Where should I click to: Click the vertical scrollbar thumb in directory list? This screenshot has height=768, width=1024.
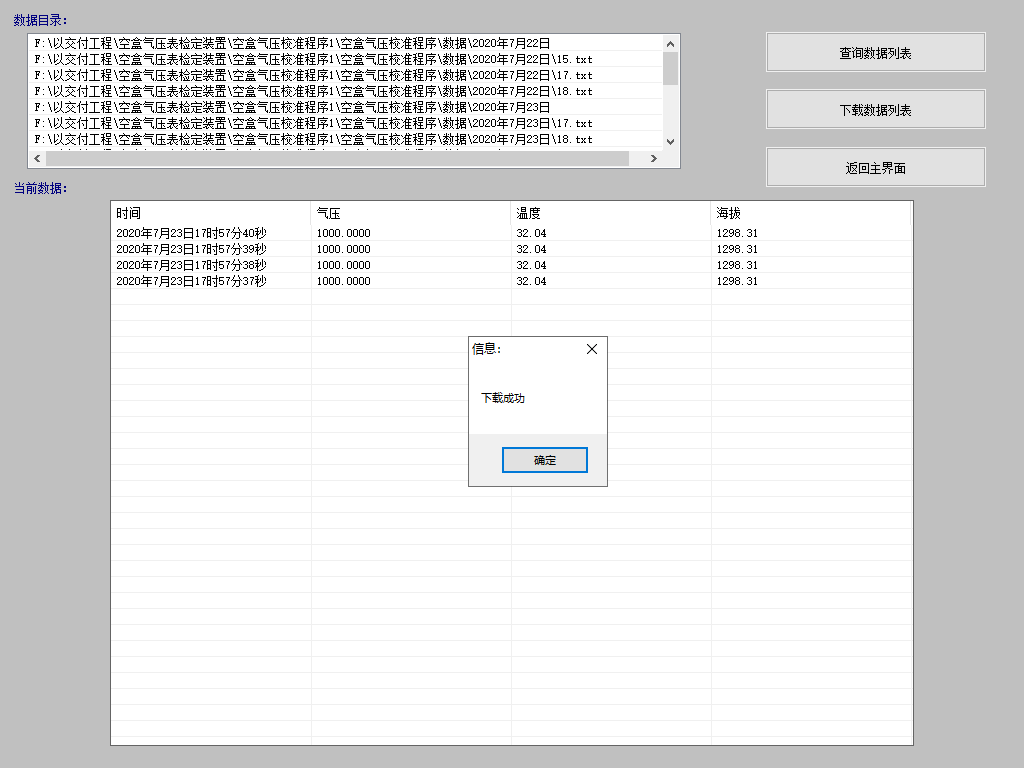point(670,68)
